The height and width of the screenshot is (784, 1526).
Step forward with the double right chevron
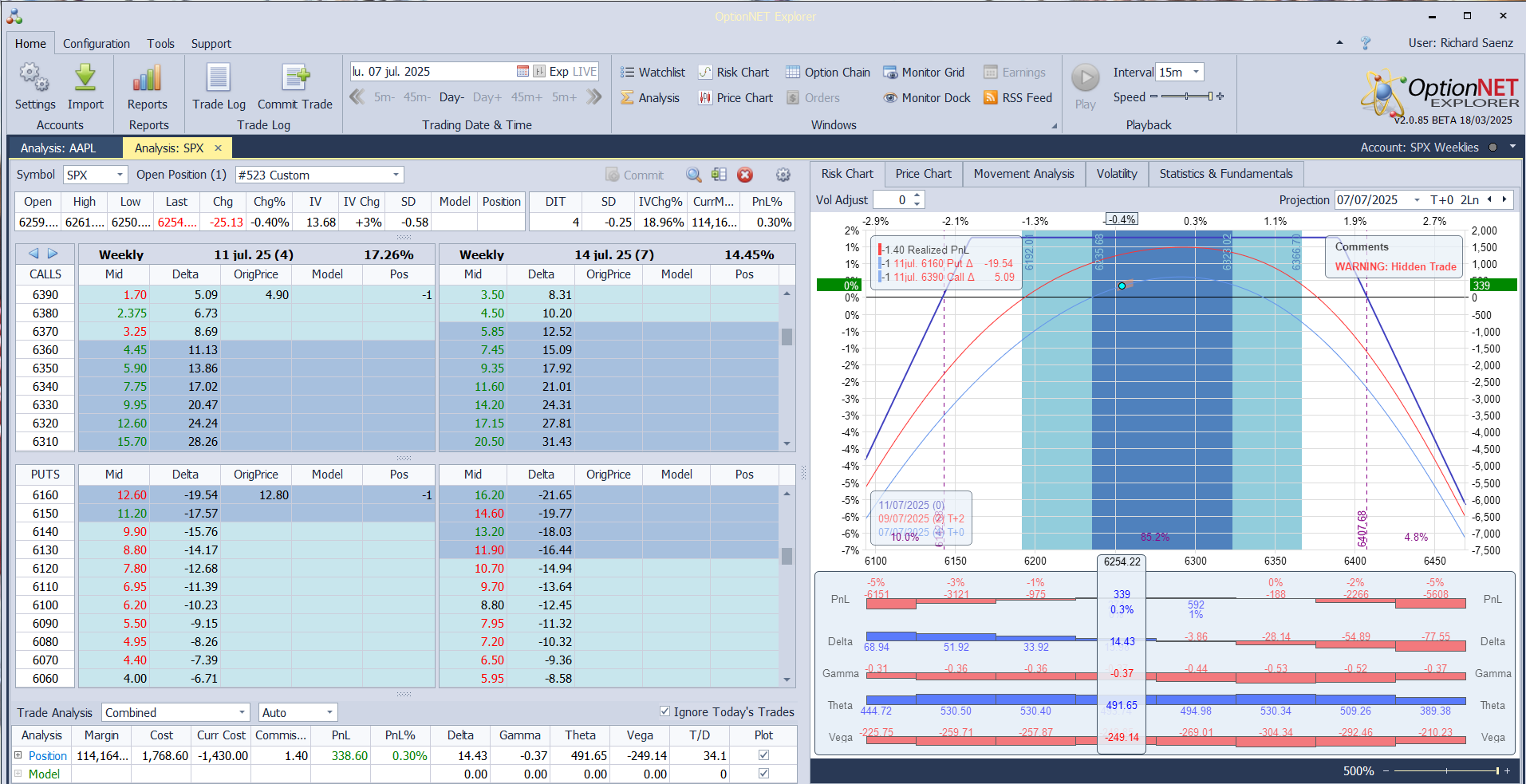tap(593, 97)
